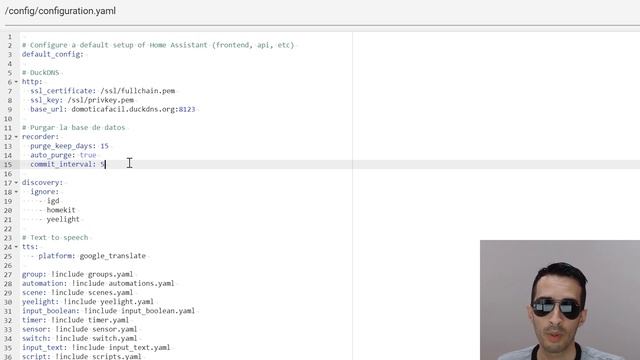This screenshot has height=360, width=640.
Task: Collapse the tts: block fold arrow
Action: point(16,247)
